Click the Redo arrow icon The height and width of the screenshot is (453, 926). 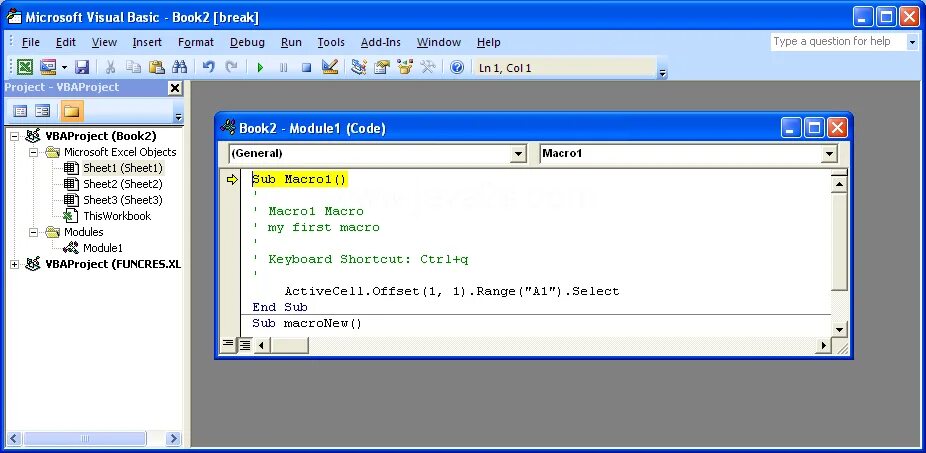[x=232, y=67]
